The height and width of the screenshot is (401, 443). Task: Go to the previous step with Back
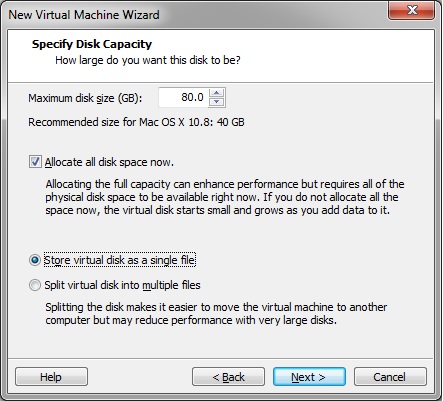228,377
